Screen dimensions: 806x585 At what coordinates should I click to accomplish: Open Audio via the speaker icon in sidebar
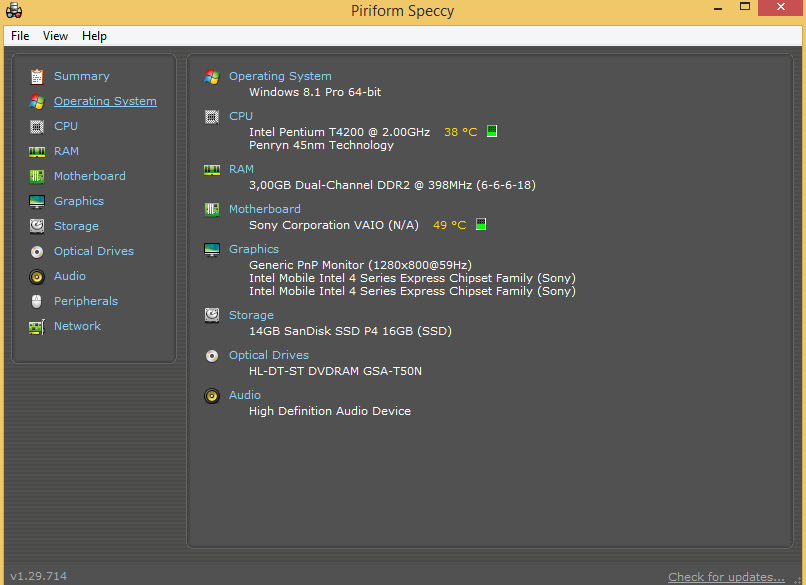point(37,276)
